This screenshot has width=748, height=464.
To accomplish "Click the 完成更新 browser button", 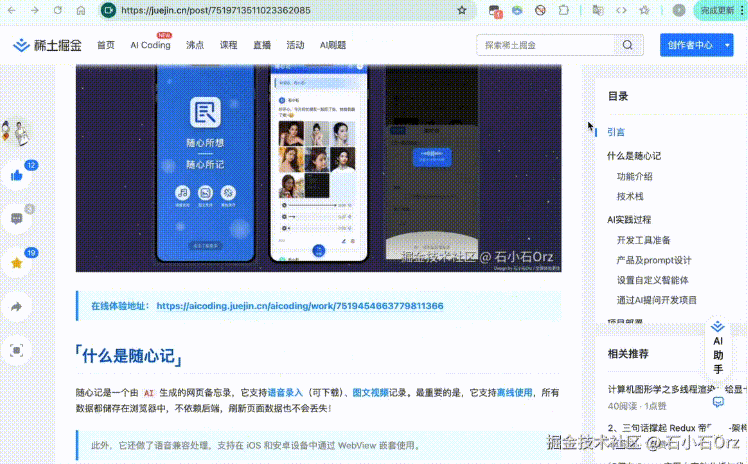I will (x=717, y=10).
